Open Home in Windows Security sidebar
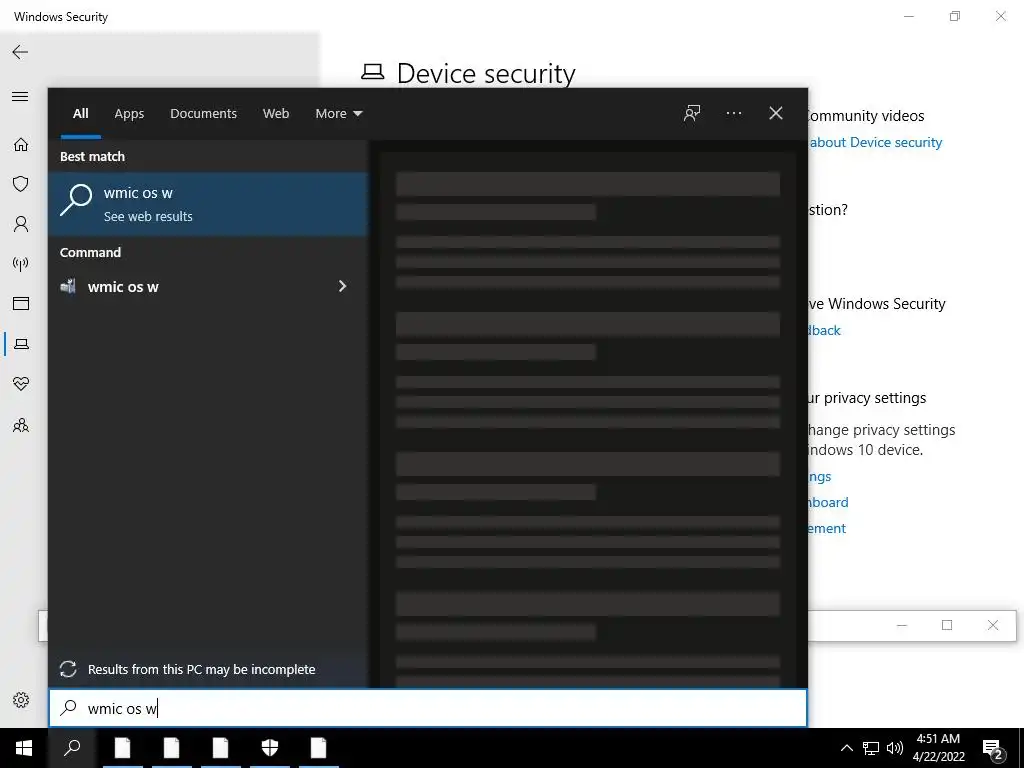Viewport: 1024px width, 768px height. (21, 144)
